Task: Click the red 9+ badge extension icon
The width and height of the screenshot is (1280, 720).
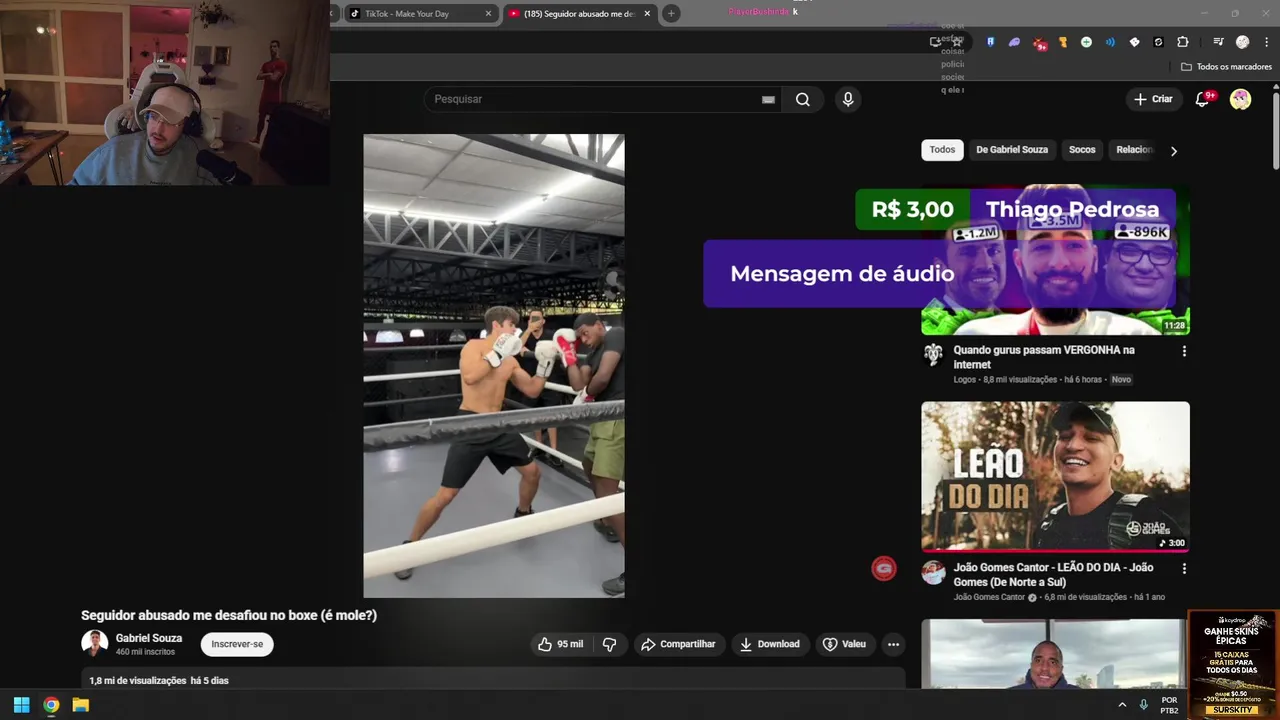Action: click(x=1040, y=43)
